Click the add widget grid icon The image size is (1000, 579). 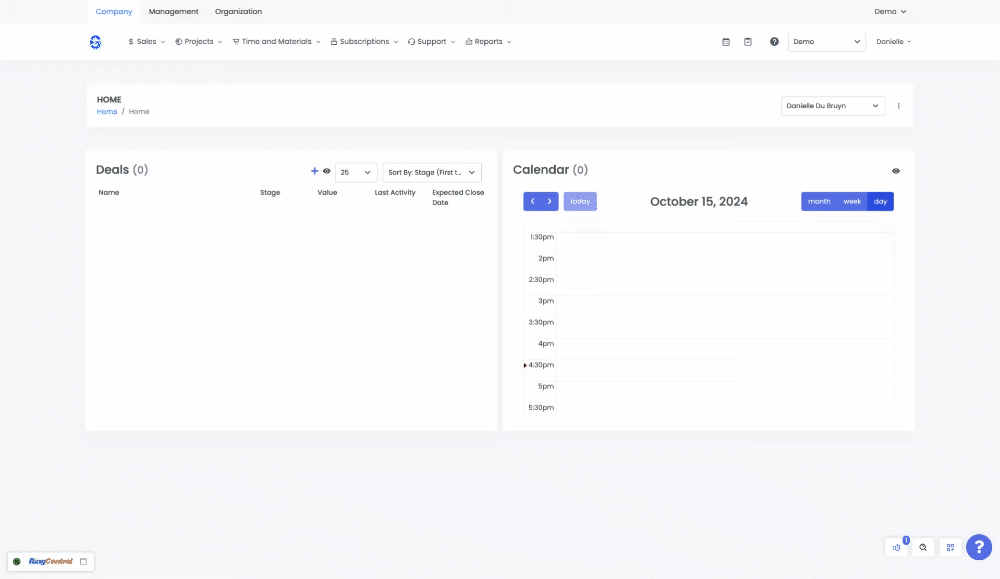point(950,547)
